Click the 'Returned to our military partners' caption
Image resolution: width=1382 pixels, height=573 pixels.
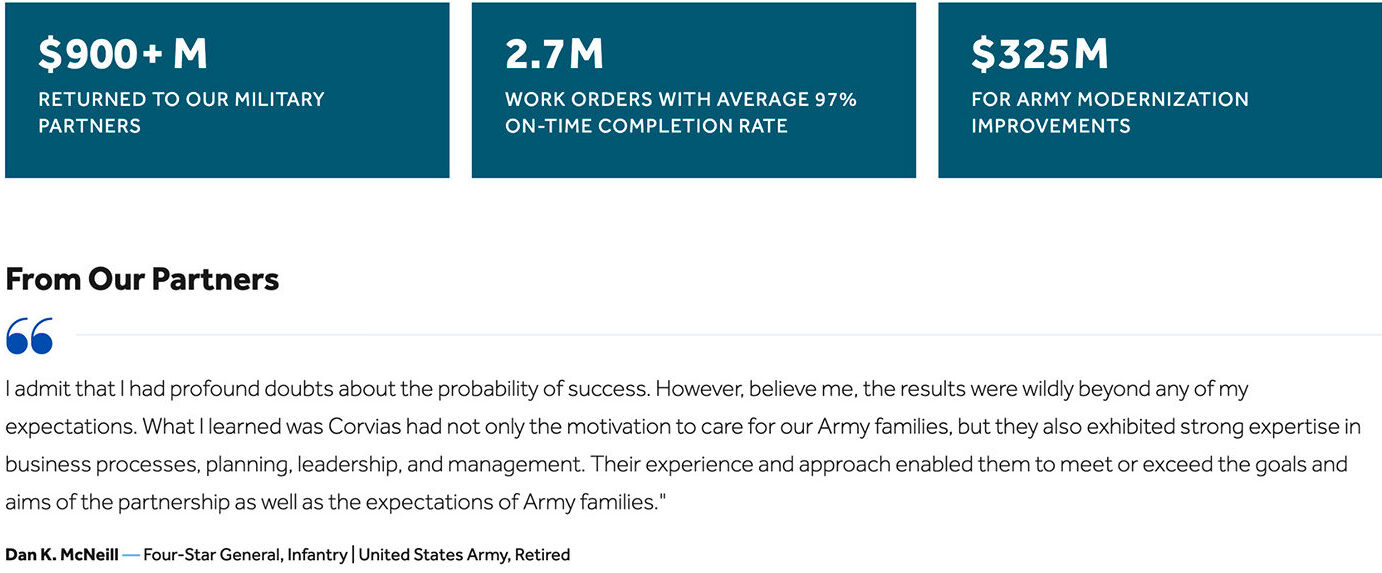click(181, 112)
